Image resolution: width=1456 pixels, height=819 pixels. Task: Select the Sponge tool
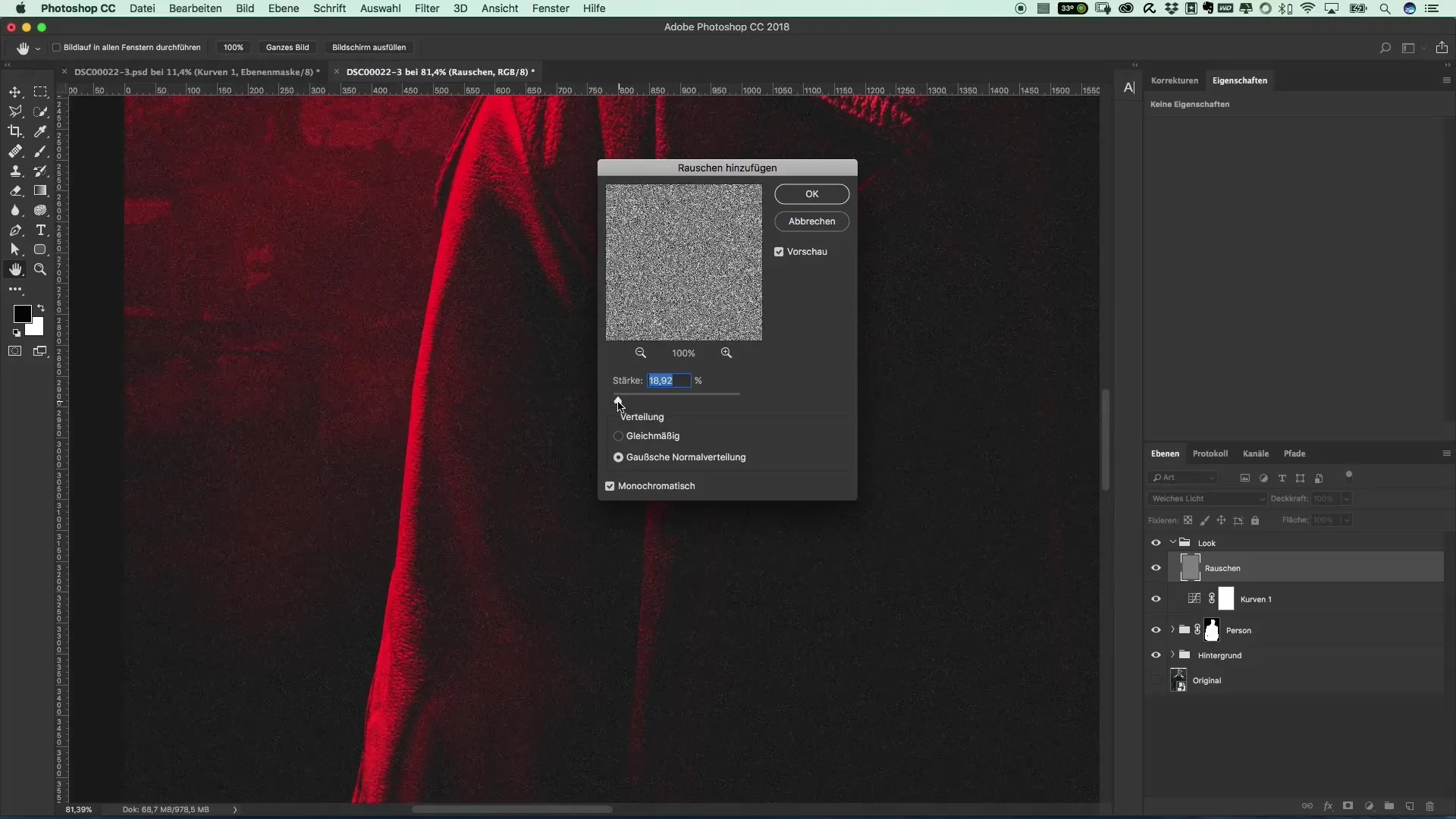pos(40,210)
